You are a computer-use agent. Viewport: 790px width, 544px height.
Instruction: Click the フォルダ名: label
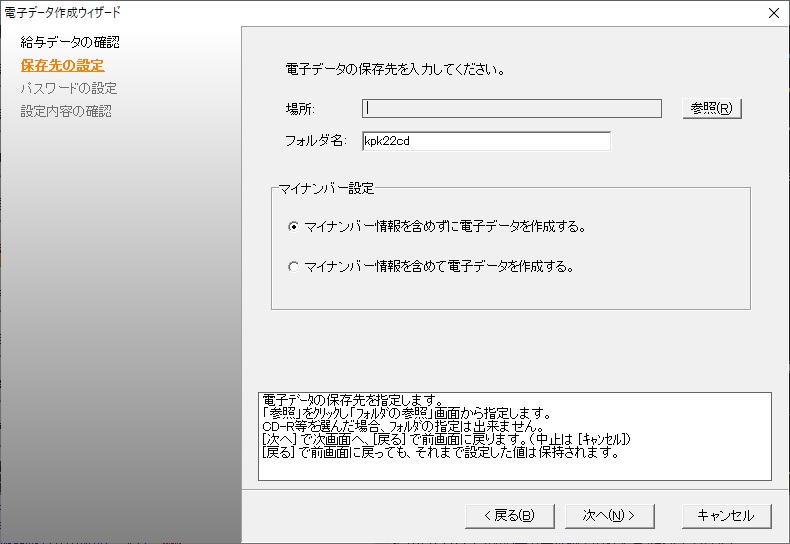click(316, 141)
